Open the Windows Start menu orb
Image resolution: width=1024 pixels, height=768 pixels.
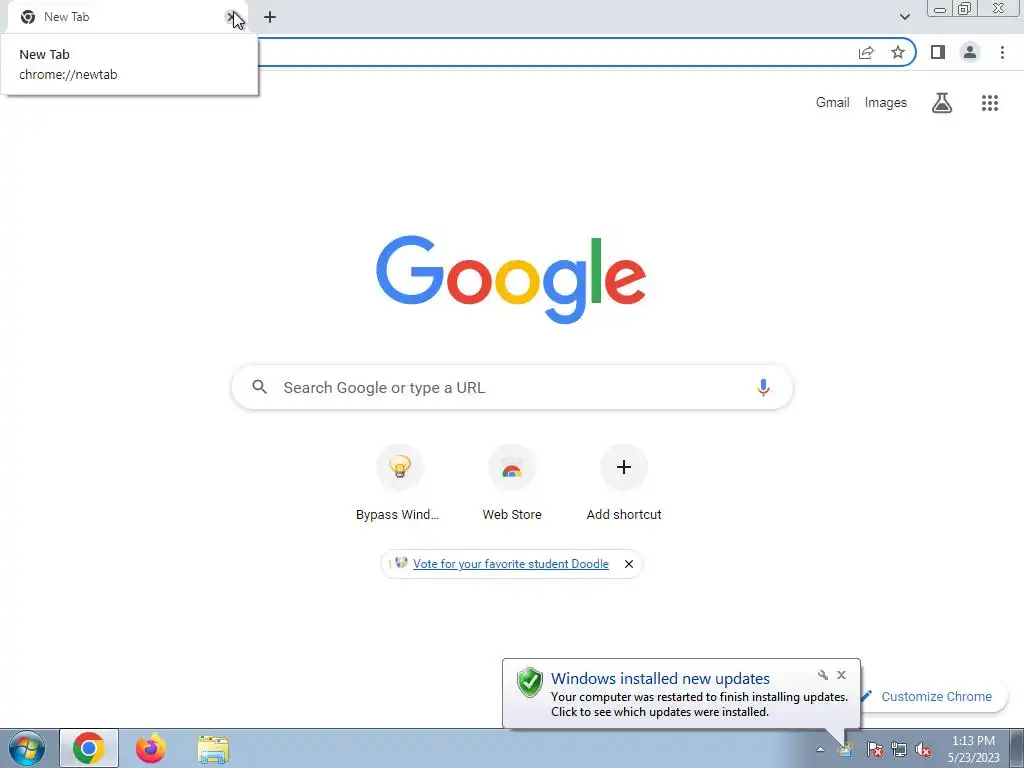coord(27,748)
